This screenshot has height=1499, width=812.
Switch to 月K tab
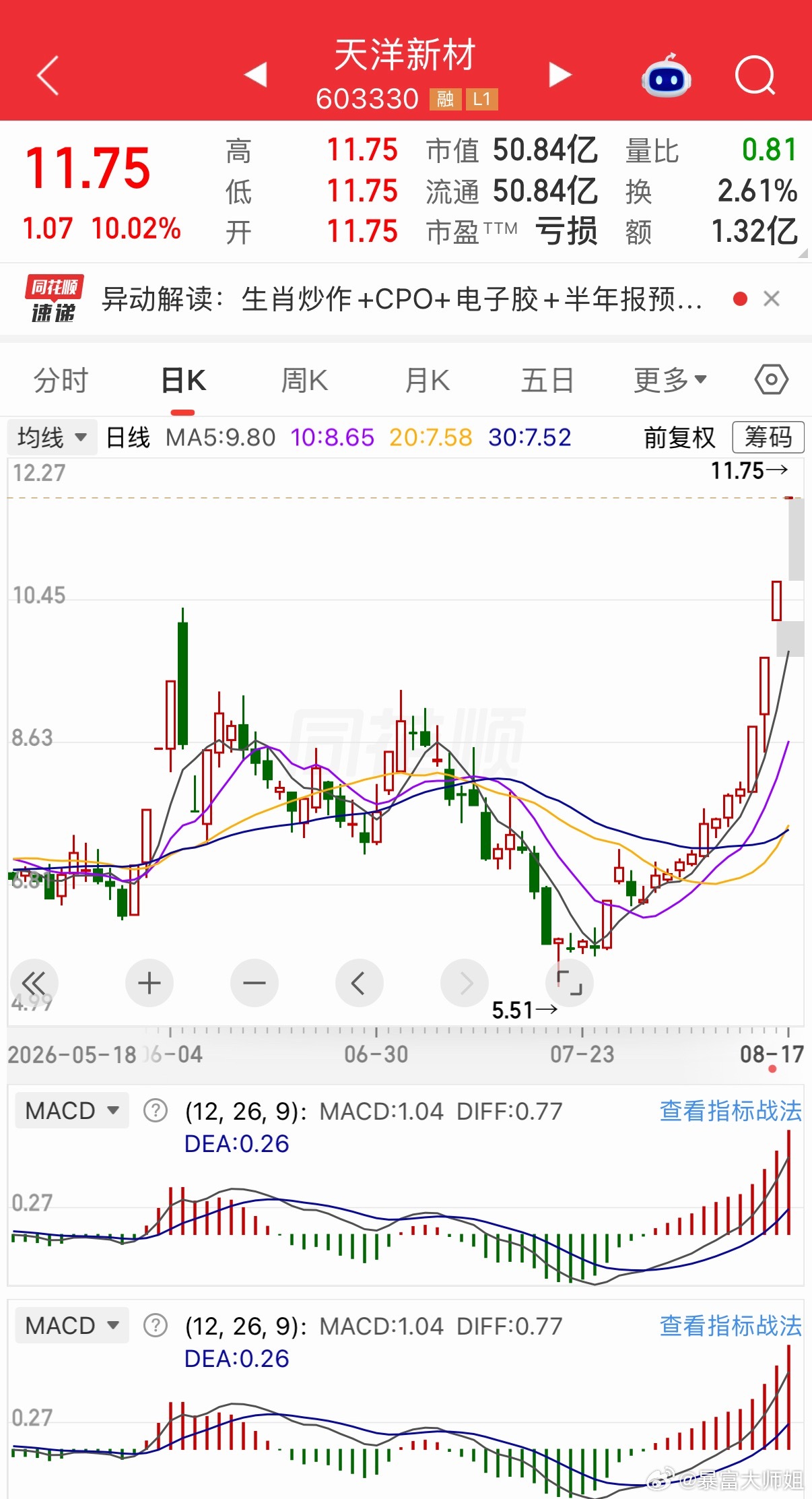(427, 381)
